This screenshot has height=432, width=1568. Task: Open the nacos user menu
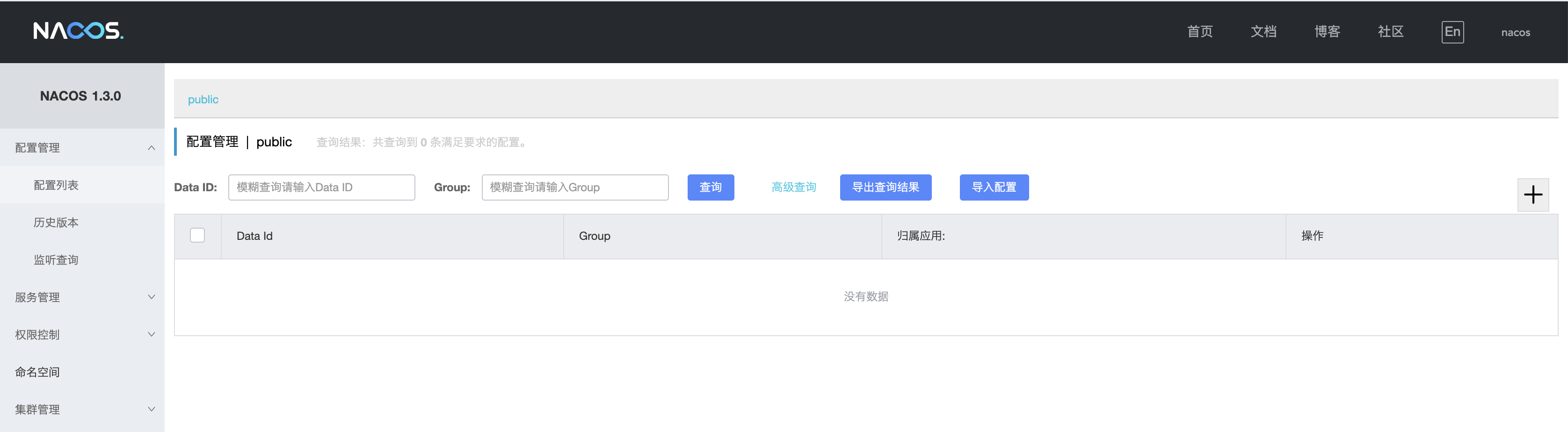[1515, 32]
